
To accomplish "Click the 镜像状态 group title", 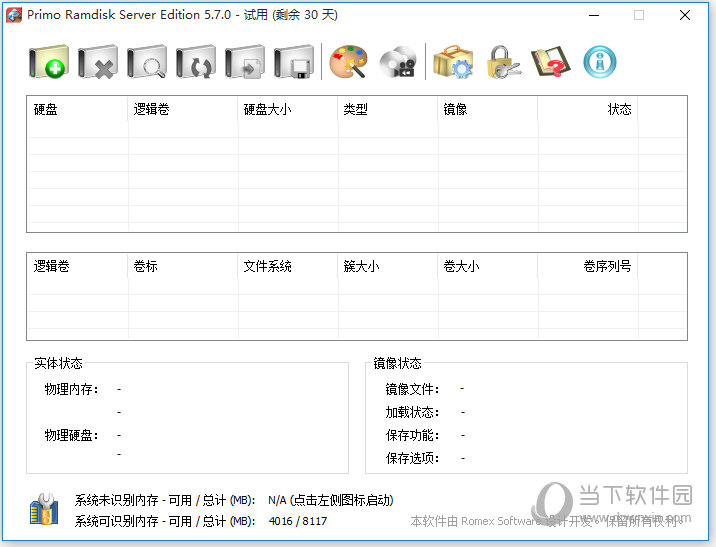I will point(397,363).
